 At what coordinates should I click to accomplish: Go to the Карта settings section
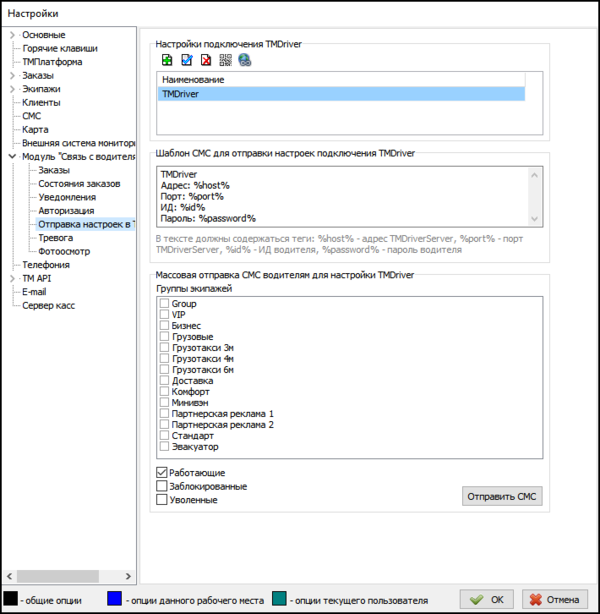(x=35, y=130)
